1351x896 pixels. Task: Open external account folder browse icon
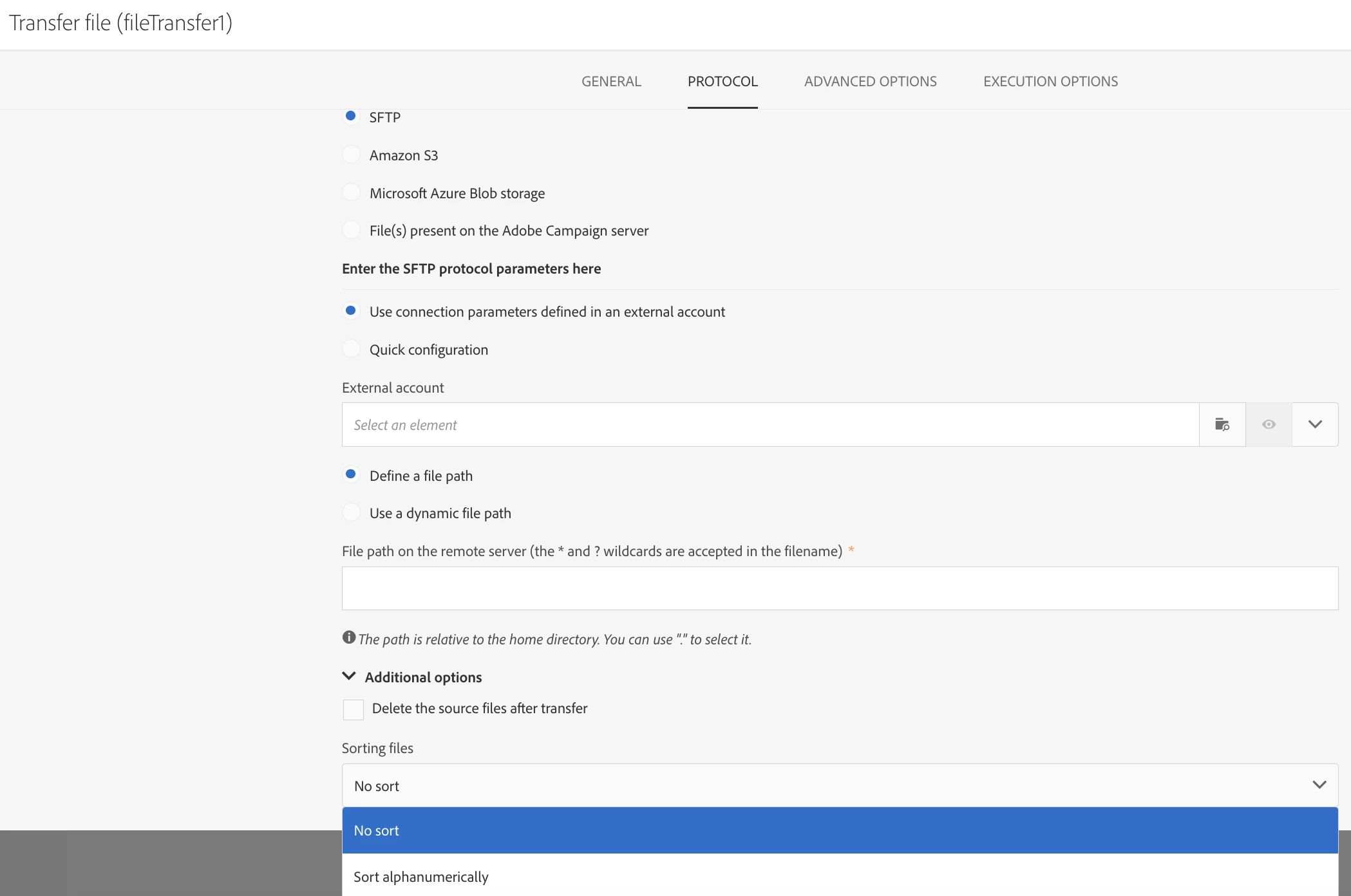pyautogui.click(x=1222, y=424)
